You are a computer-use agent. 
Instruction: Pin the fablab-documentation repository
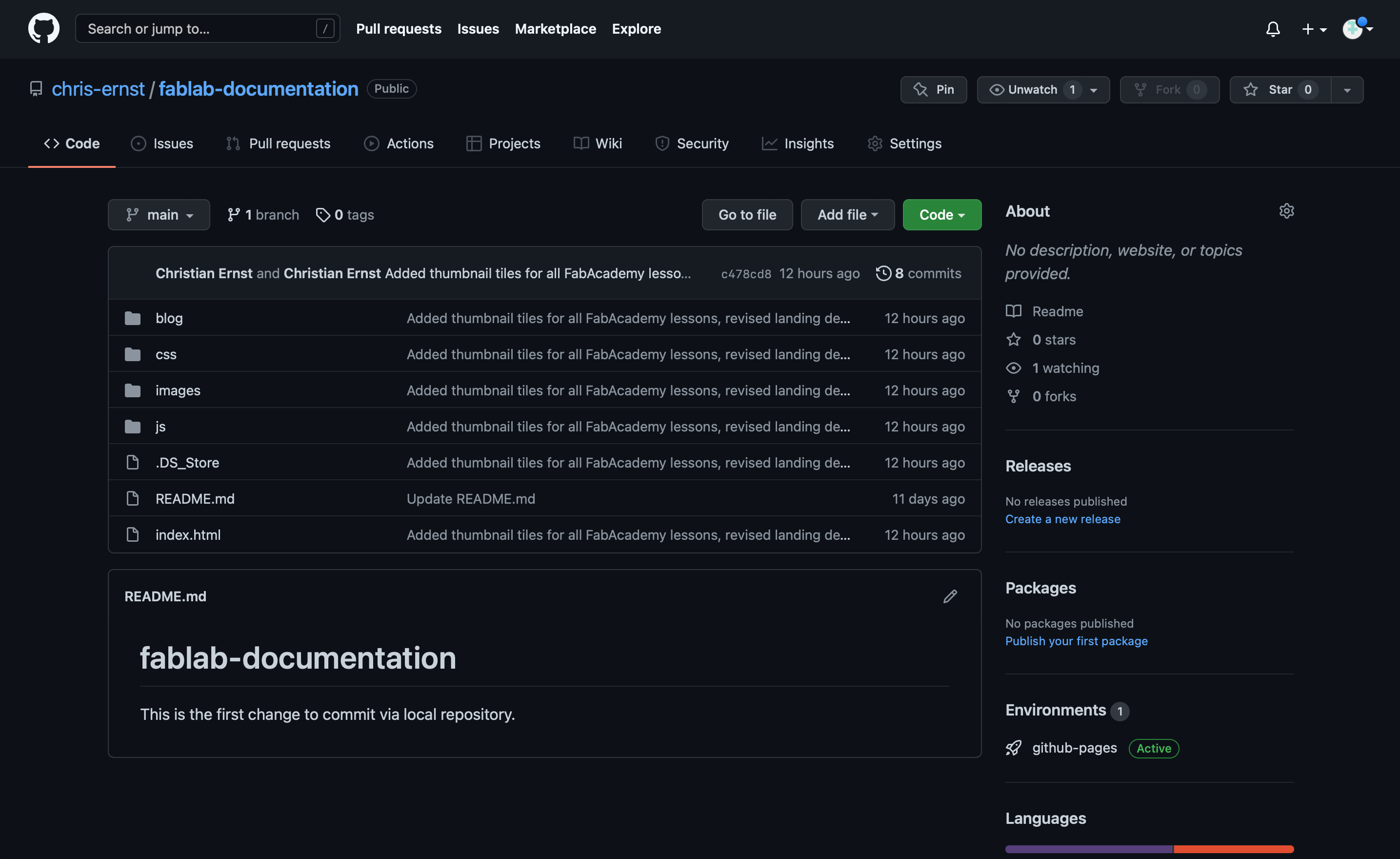coord(934,90)
